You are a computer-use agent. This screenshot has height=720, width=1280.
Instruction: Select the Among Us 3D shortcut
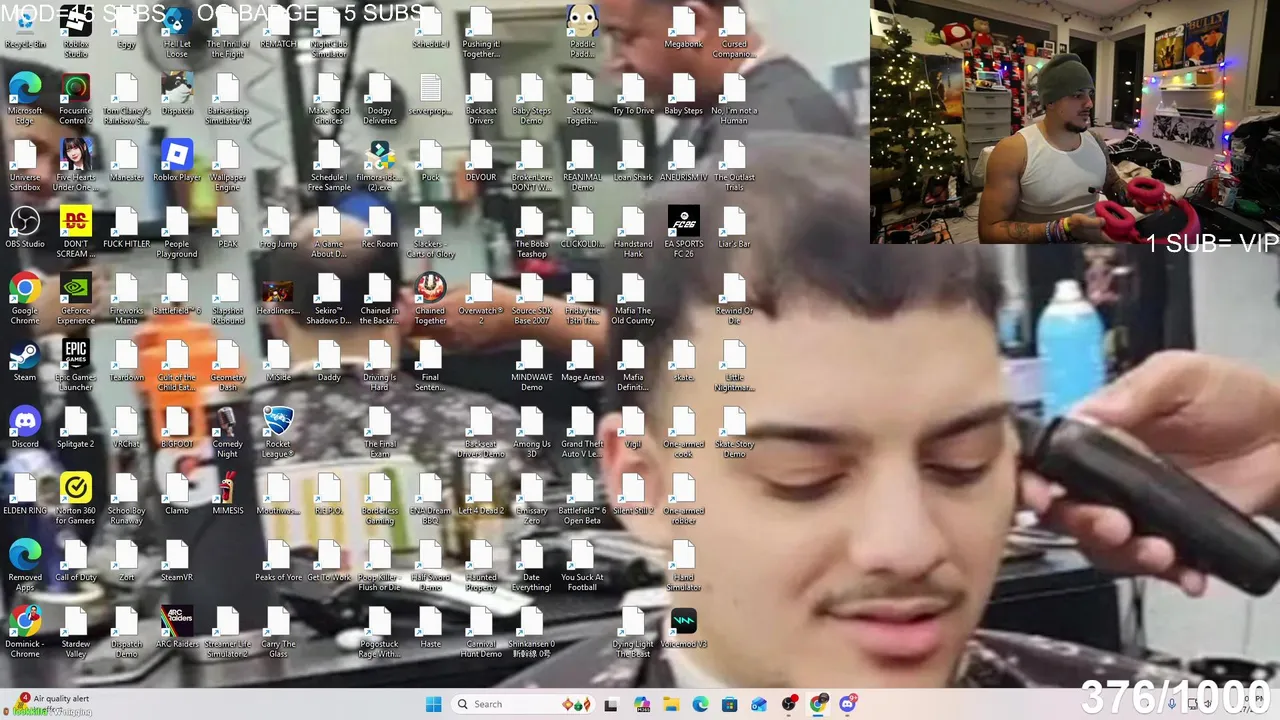click(x=531, y=432)
